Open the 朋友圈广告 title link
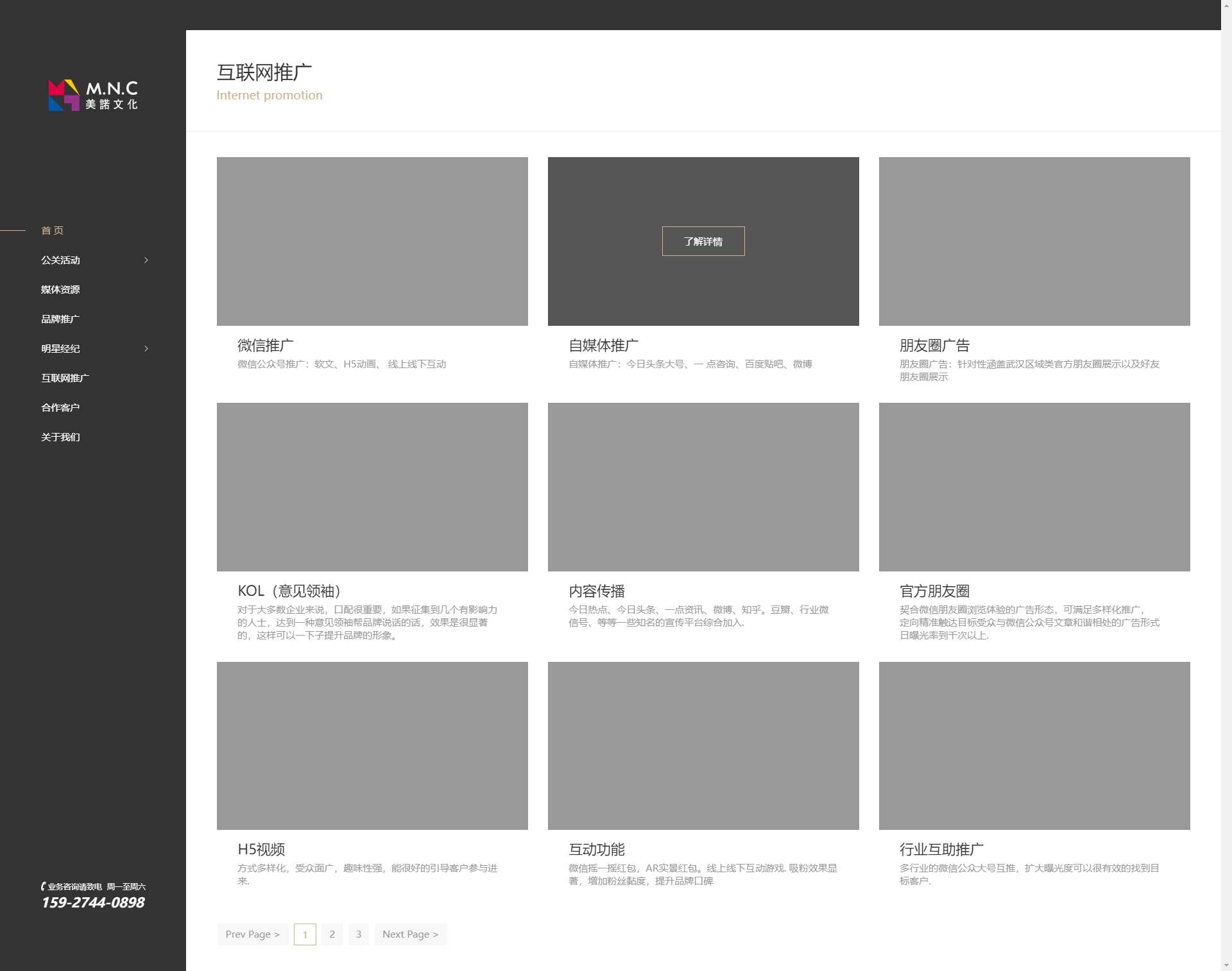Image resolution: width=1232 pixels, height=971 pixels. pos(934,345)
